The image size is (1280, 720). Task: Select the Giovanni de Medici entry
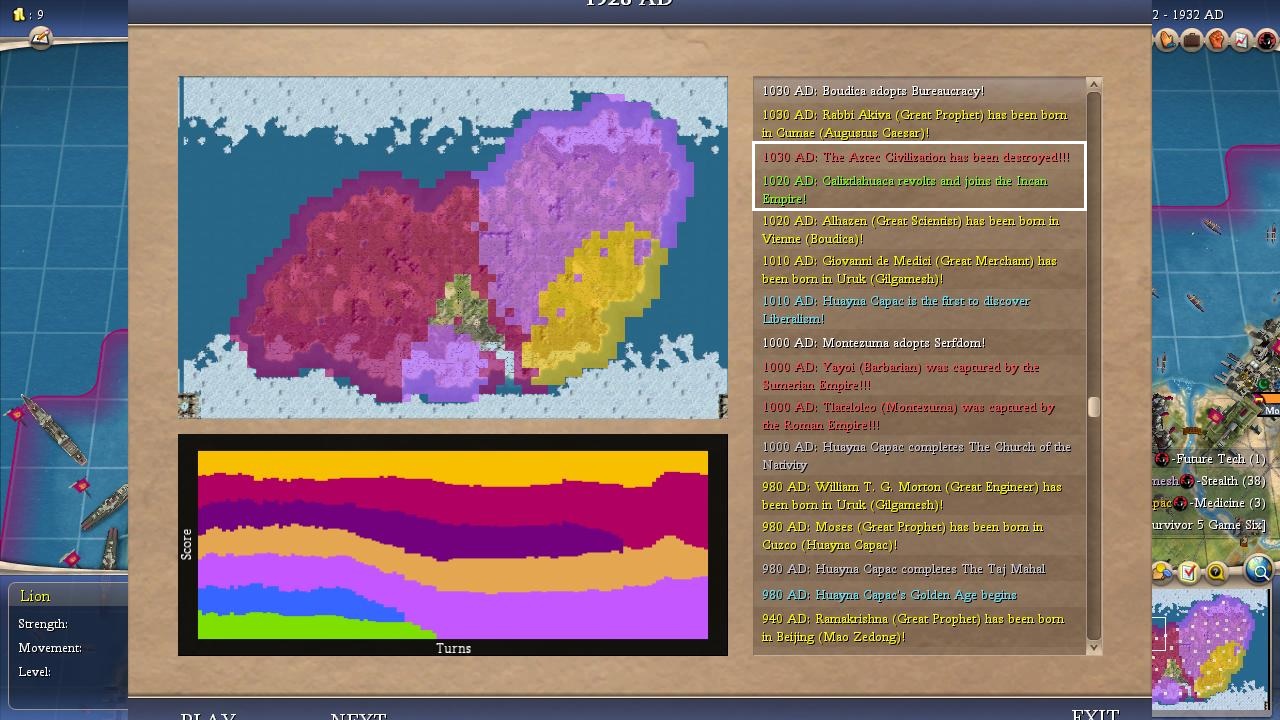919,270
